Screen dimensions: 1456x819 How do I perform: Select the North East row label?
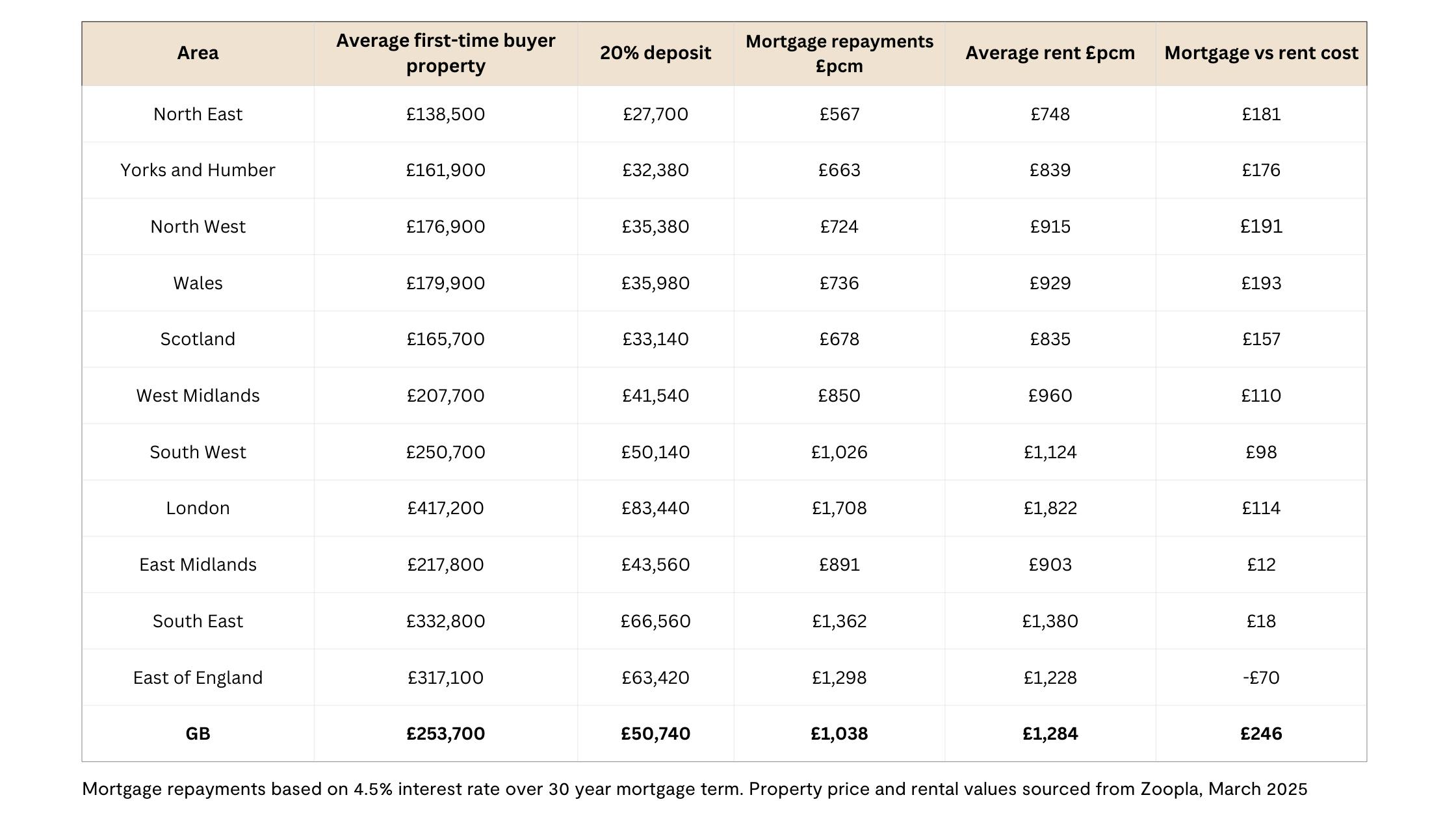click(x=198, y=114)
